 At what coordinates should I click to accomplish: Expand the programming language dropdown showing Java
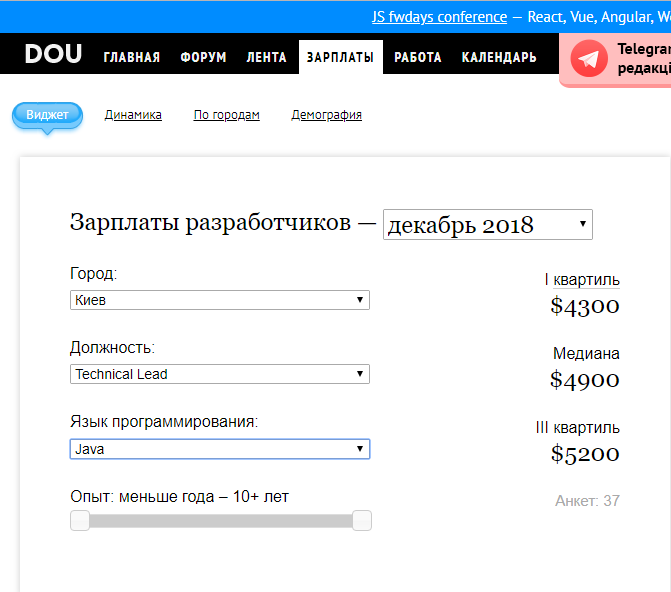tap(220, 449)
